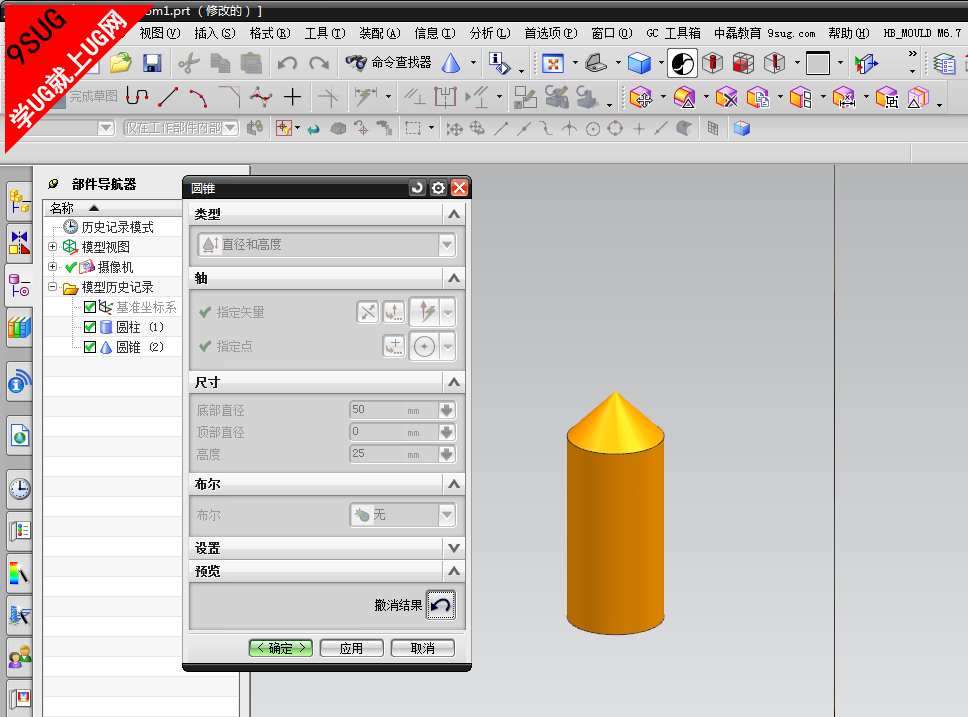Click the Cancel button
The height and width of the screenshot is (717, 968).
423,648
